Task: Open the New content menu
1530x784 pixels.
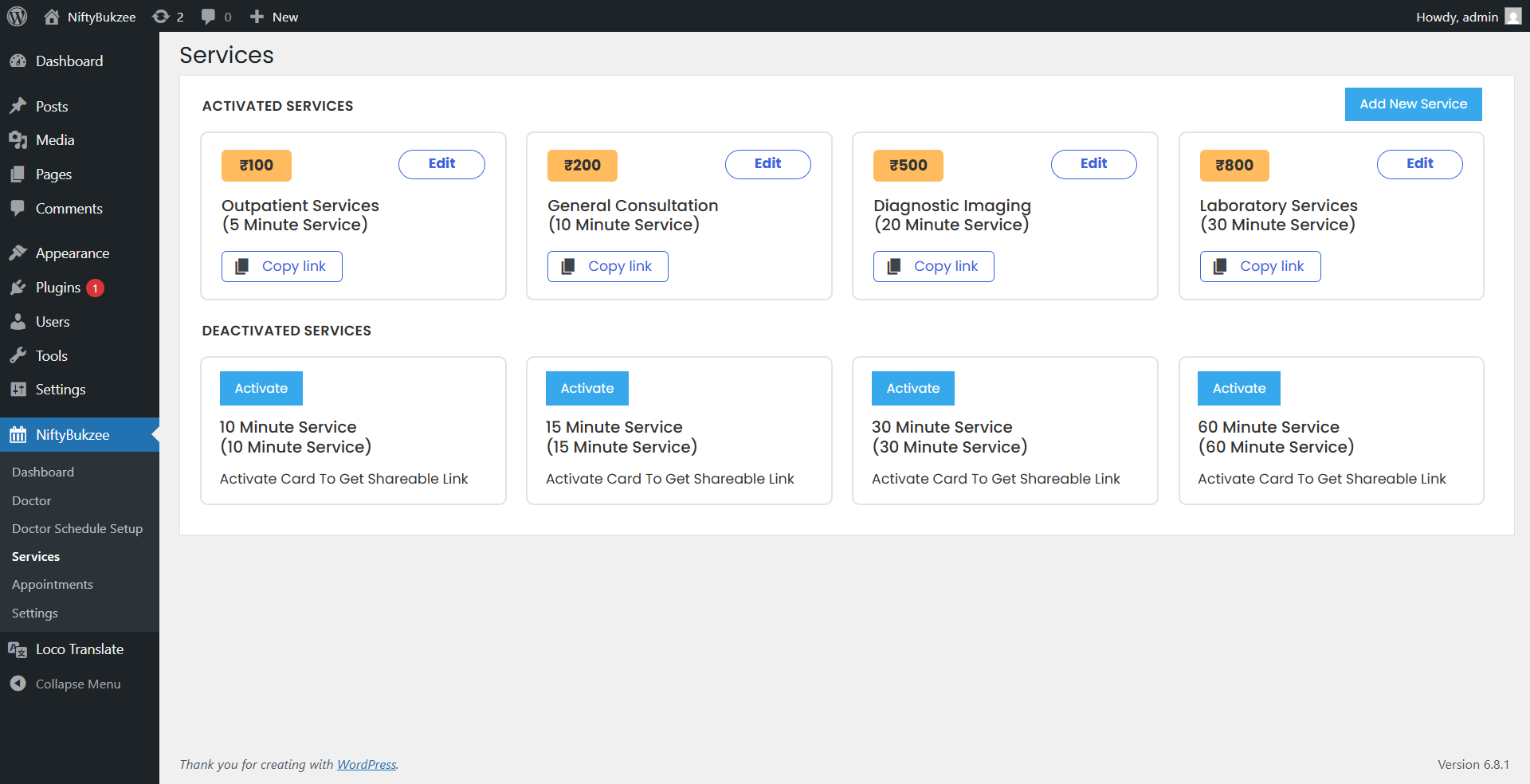Action: point(274,17)
